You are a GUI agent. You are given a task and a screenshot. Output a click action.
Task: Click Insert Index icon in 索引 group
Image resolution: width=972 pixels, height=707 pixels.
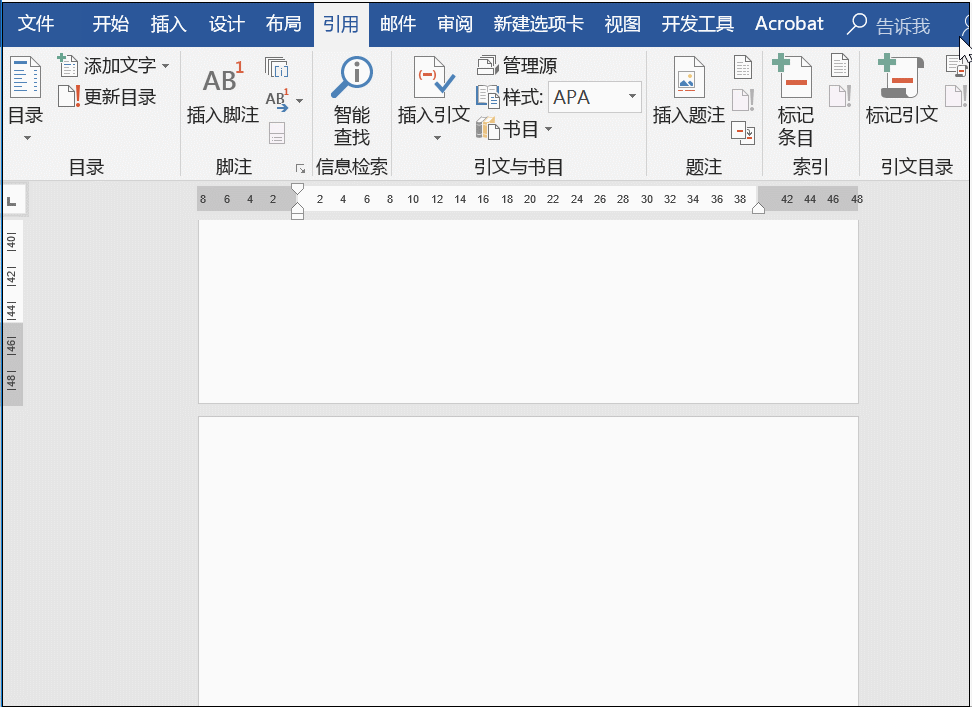839,65
